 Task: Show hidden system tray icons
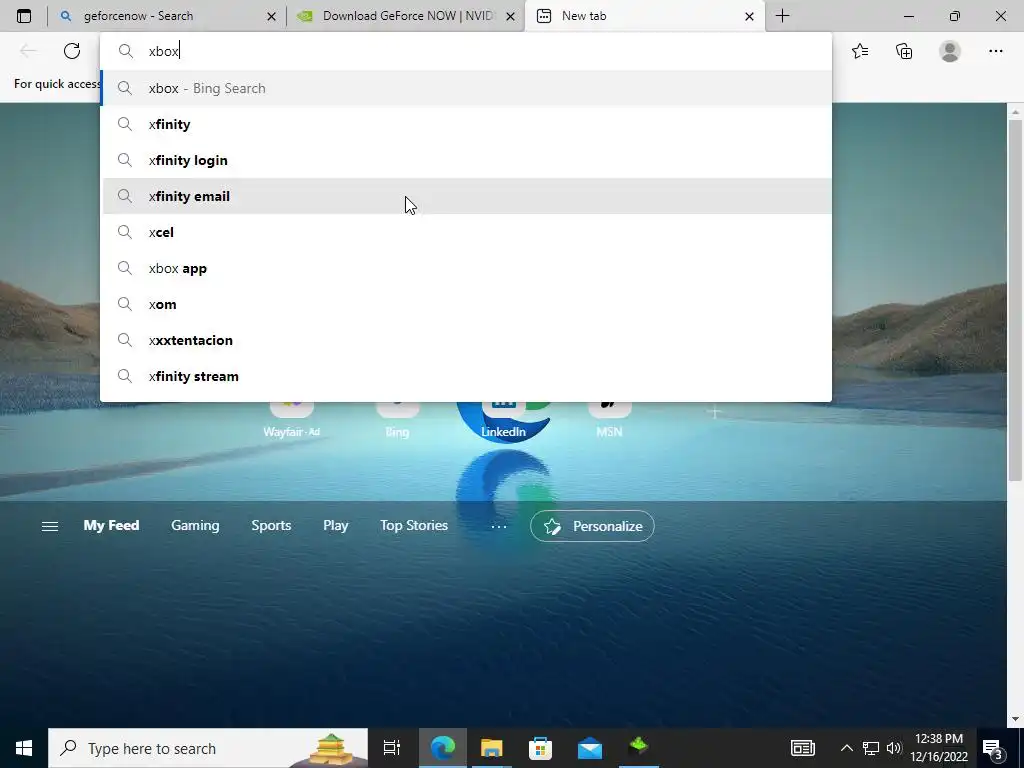click(846, 748)
